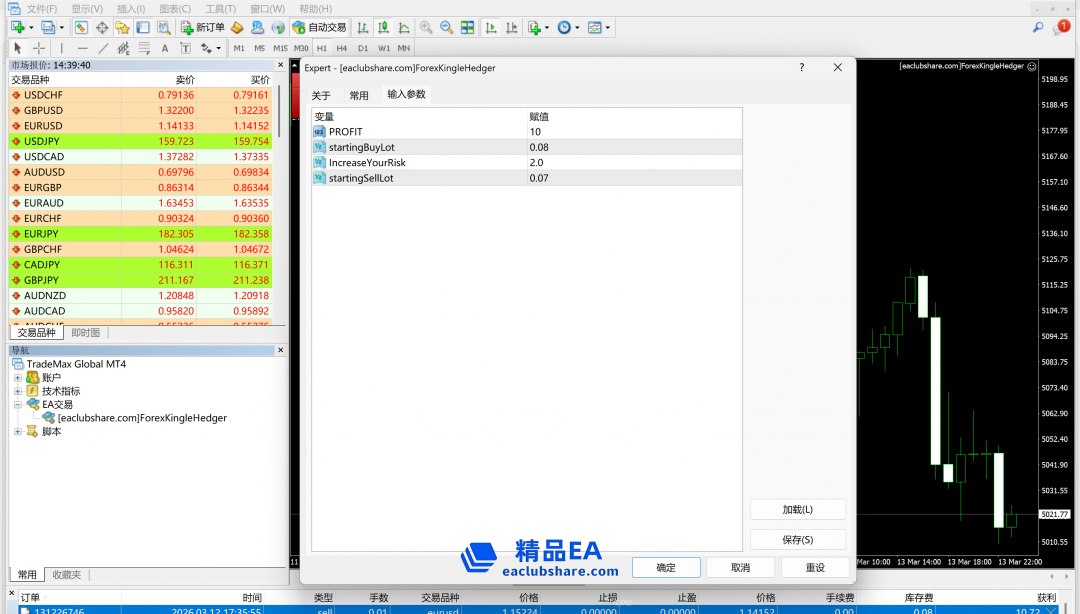Open the 图表(C) menu

coord(175,8)
